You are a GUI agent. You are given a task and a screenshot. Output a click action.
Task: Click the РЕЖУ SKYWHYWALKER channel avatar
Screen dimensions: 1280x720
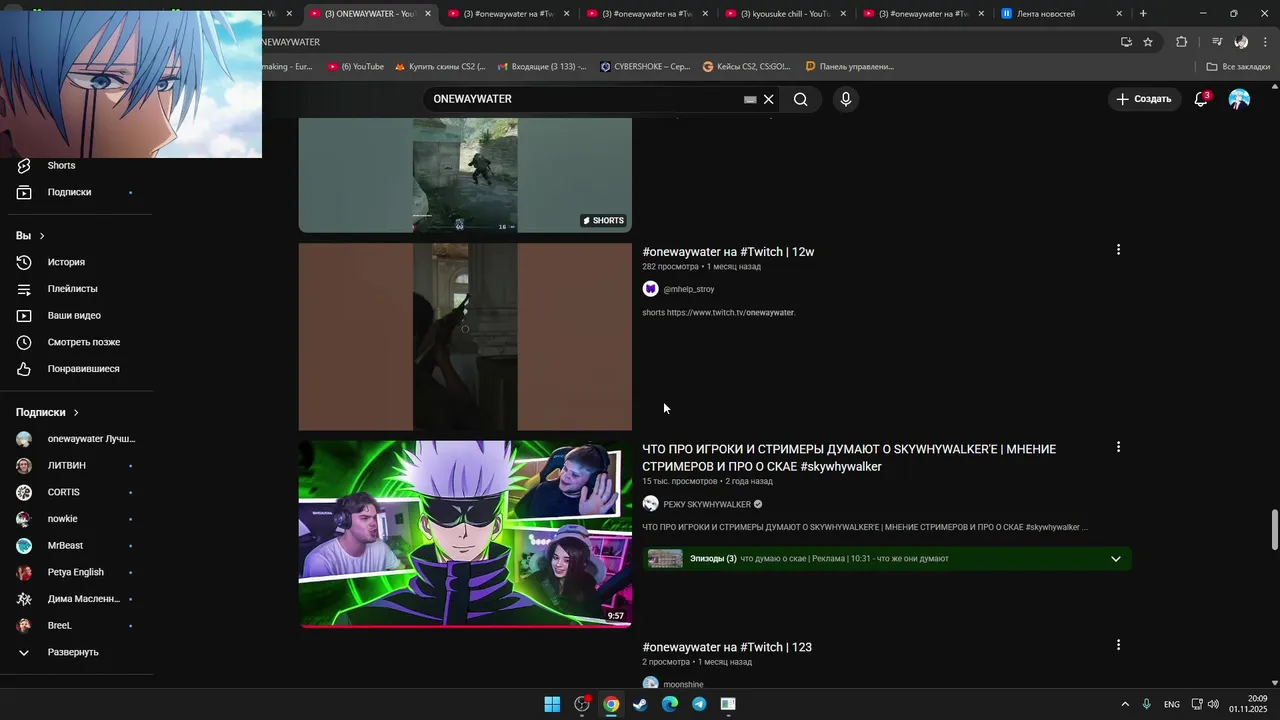650,504
